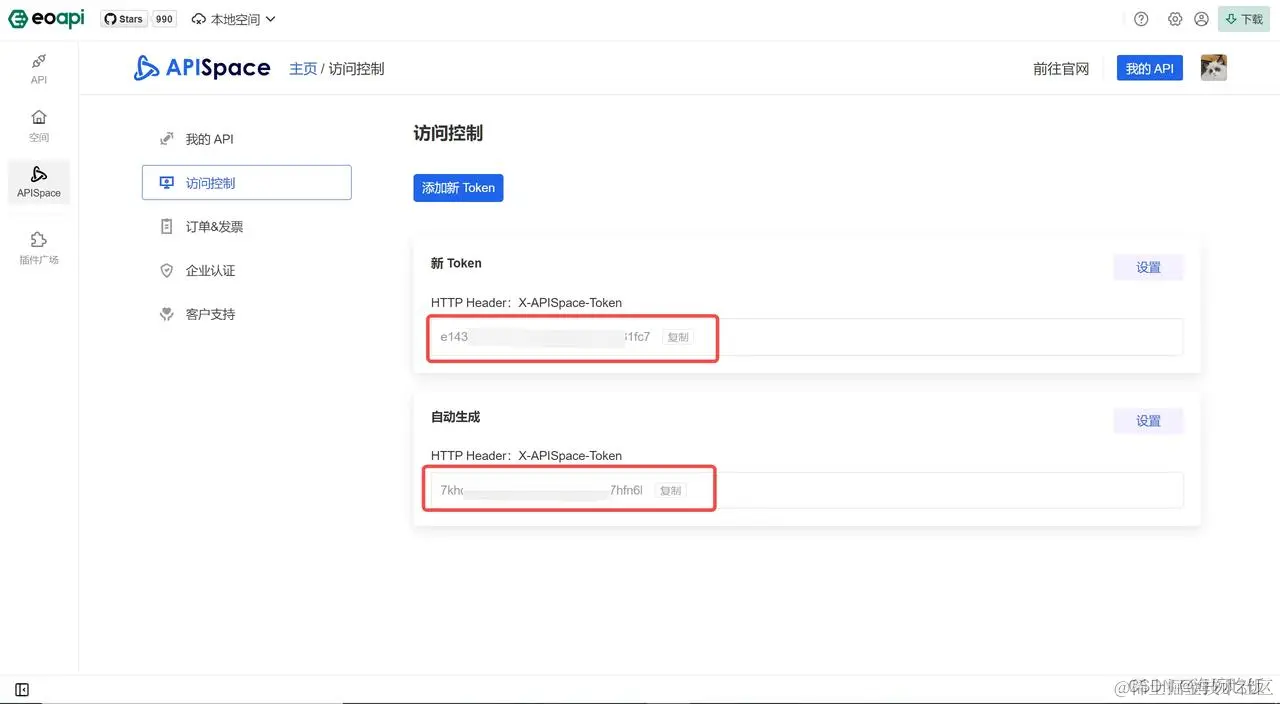The width and height of the screenshot is (1280, 704).
Task: Click the 下载 download button
Action: 1243,19
